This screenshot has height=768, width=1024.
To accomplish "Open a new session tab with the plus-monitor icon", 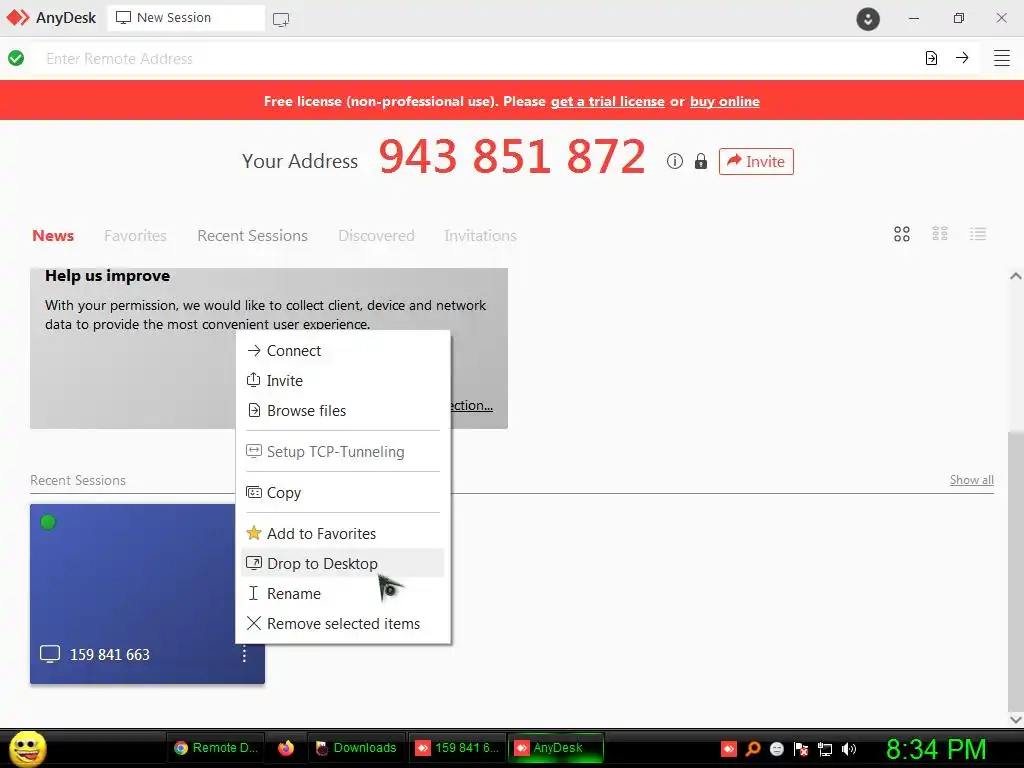I will [281, 19].
